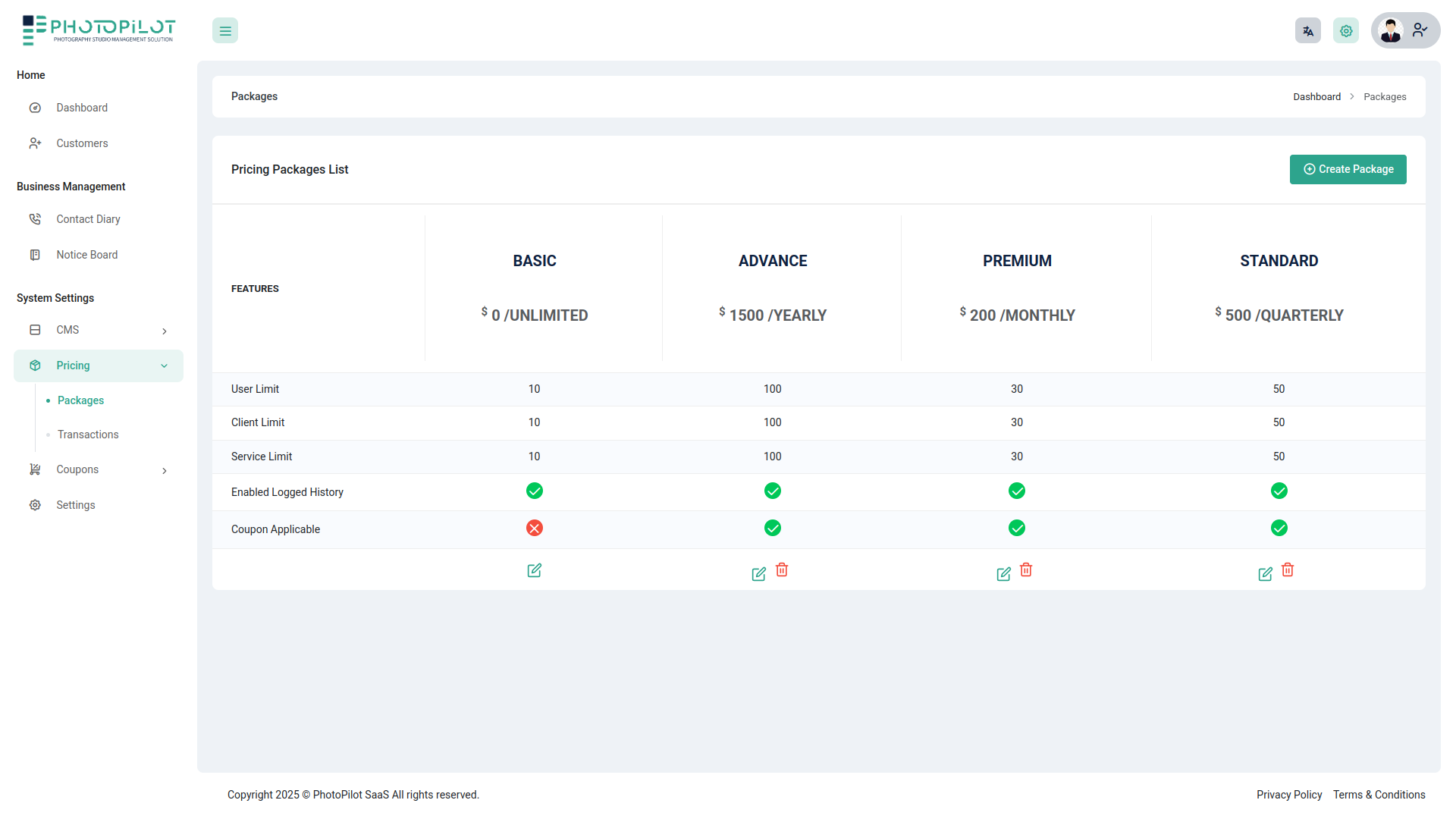
Task: Delete the Advance package with trash icon
Action: point(782,570)
